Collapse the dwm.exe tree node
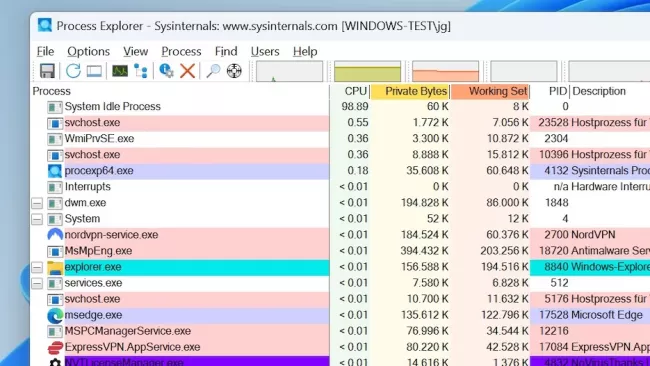 click(x=37, y=203)
